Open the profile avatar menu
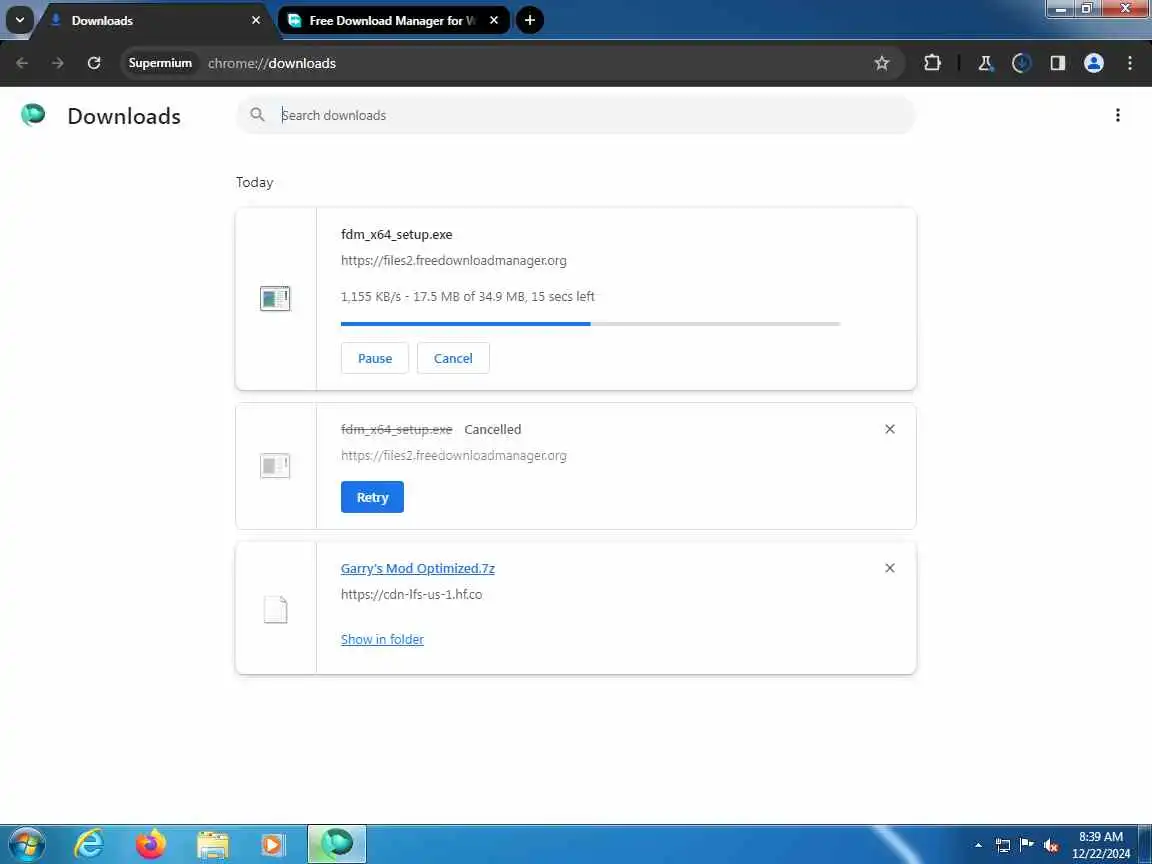 coord(1093,63)
